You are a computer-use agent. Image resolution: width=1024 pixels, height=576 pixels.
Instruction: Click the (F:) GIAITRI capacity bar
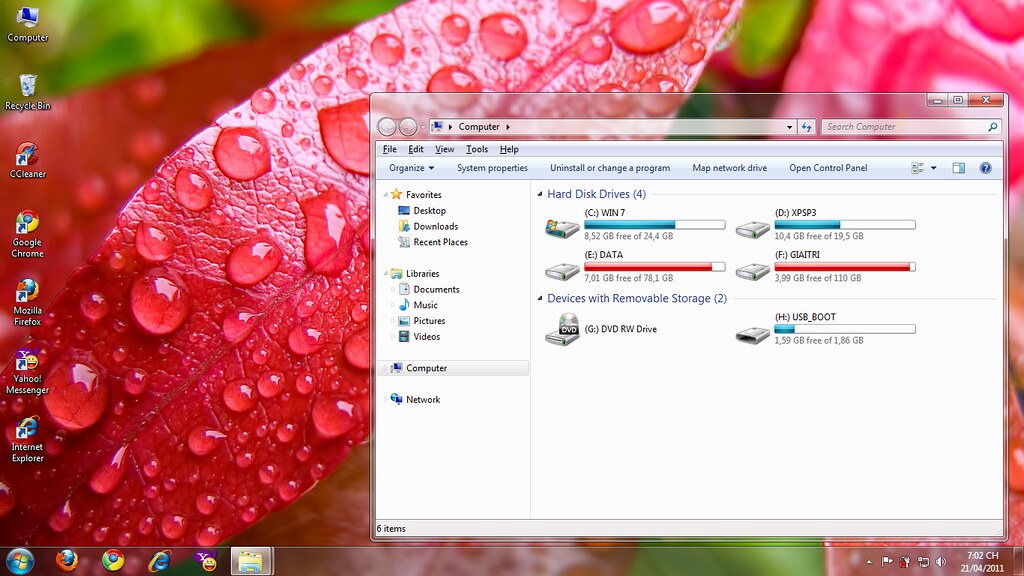coord(844,267)
